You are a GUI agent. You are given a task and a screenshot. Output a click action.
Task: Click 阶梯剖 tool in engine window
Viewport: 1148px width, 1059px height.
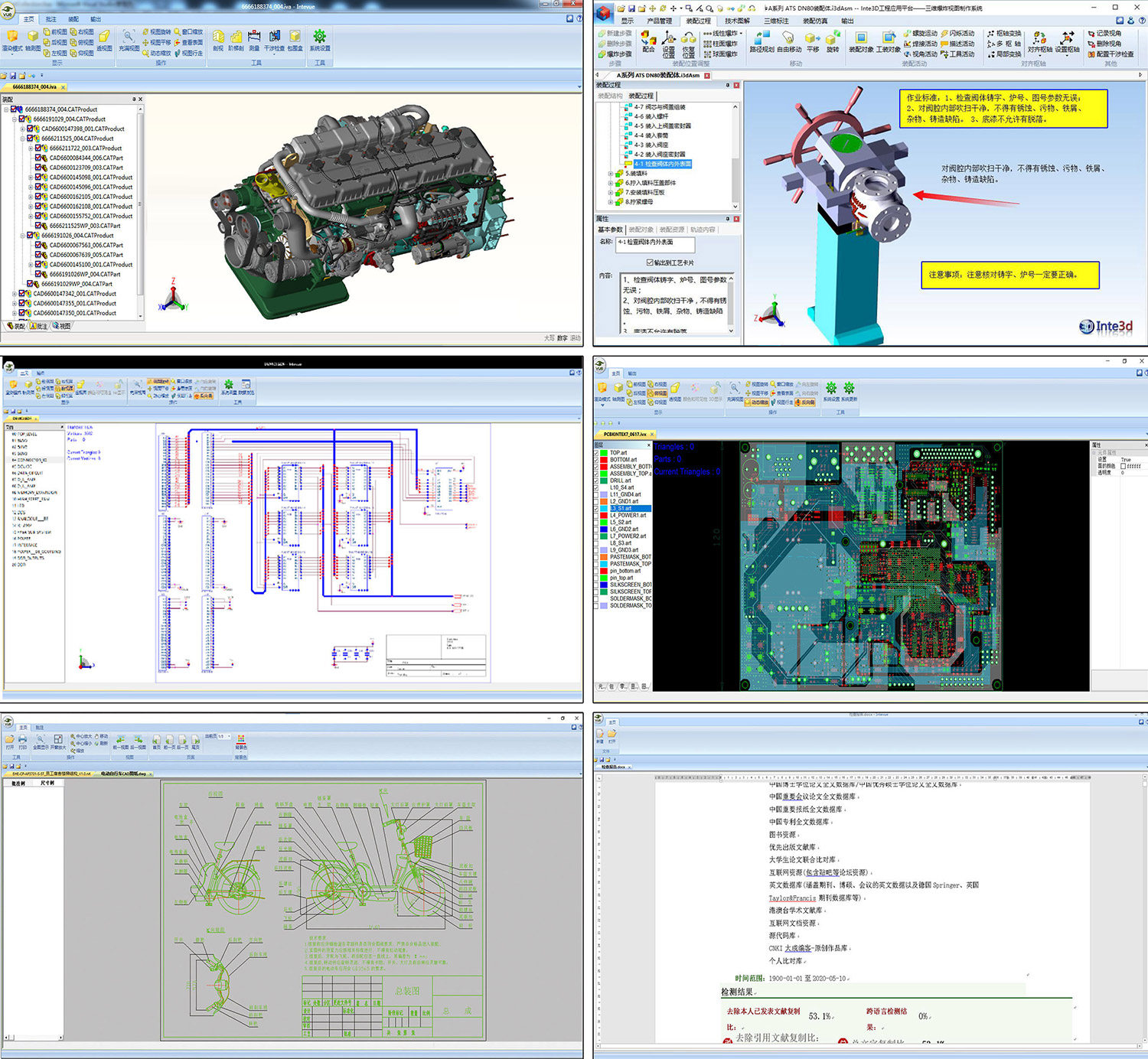pos(236,37)
